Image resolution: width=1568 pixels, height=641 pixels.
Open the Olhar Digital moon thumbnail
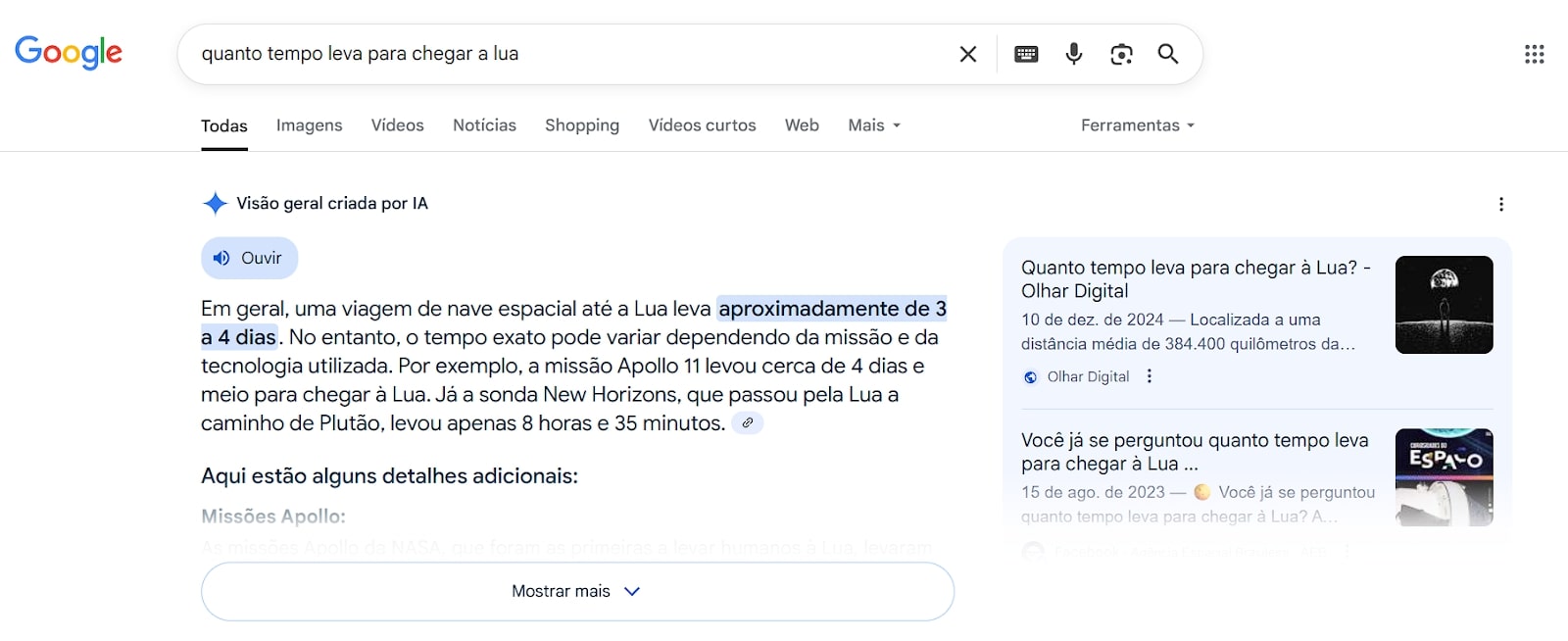click(x=1444, y=305)
